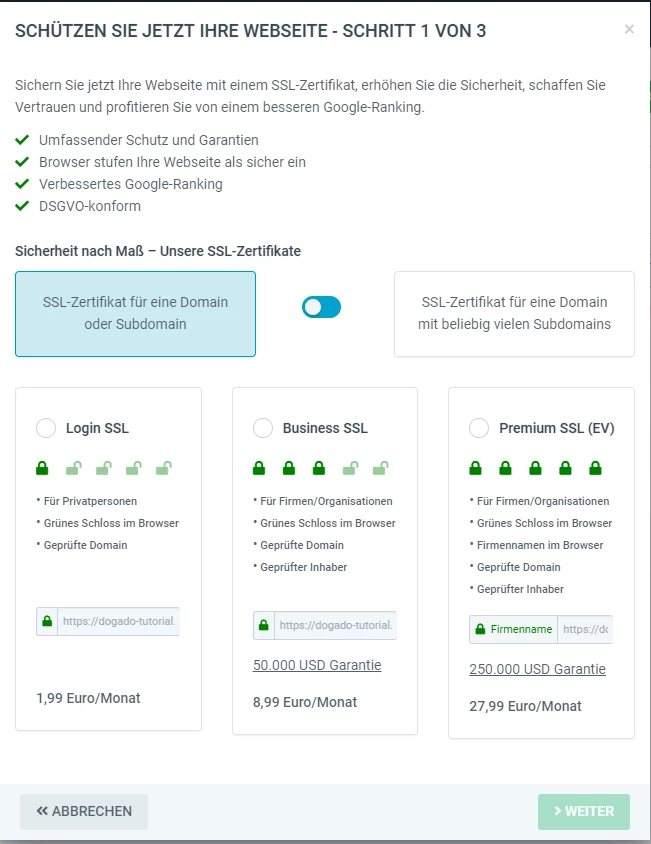This screenshot has width=651, height=844.
Task: Click the green padlock in Login SSL URL preview
Action: click(x=47, y=621)
